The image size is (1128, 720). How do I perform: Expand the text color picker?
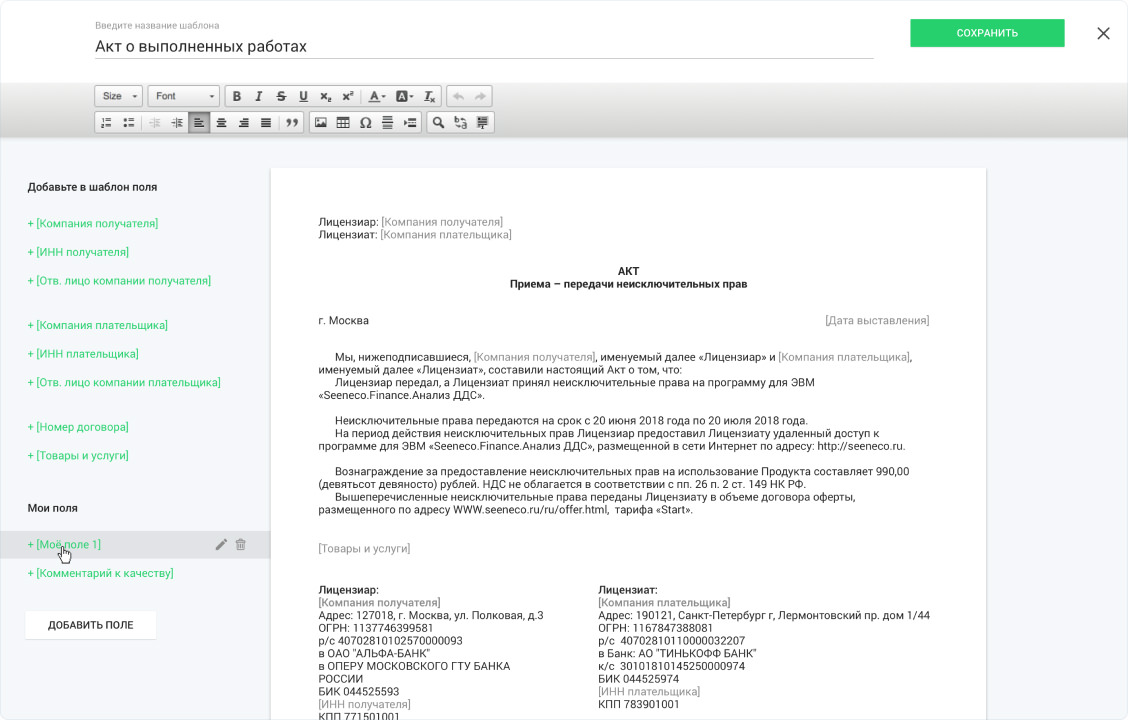376,96
